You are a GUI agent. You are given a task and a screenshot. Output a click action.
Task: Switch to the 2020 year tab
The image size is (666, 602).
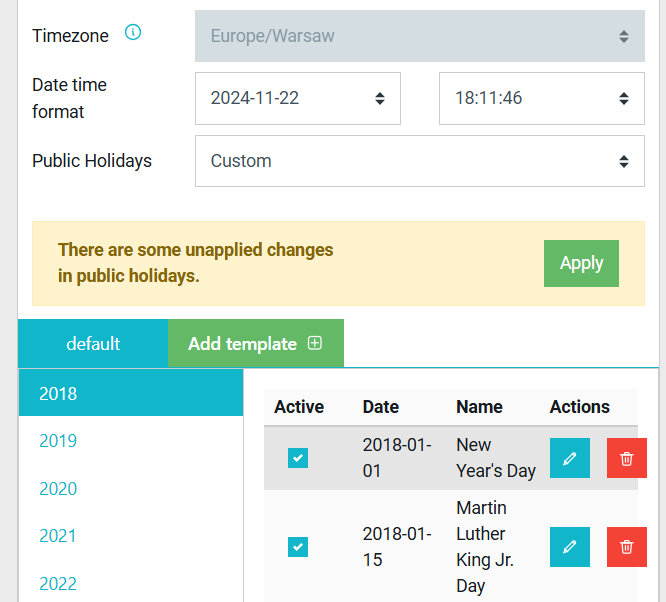pos(131,489)
